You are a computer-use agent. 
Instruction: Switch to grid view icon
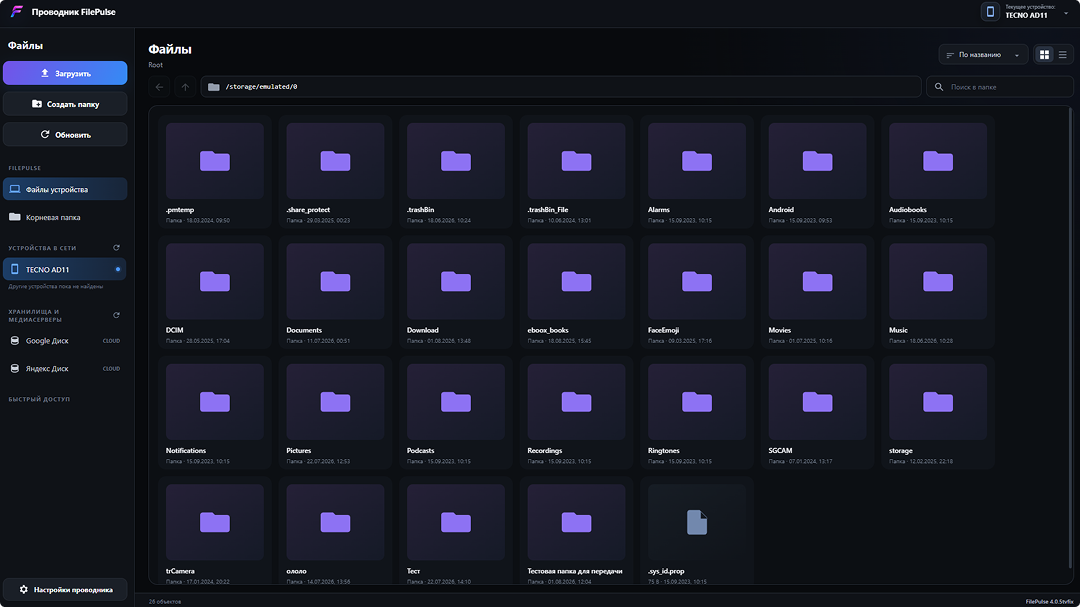click(1044, 54)
